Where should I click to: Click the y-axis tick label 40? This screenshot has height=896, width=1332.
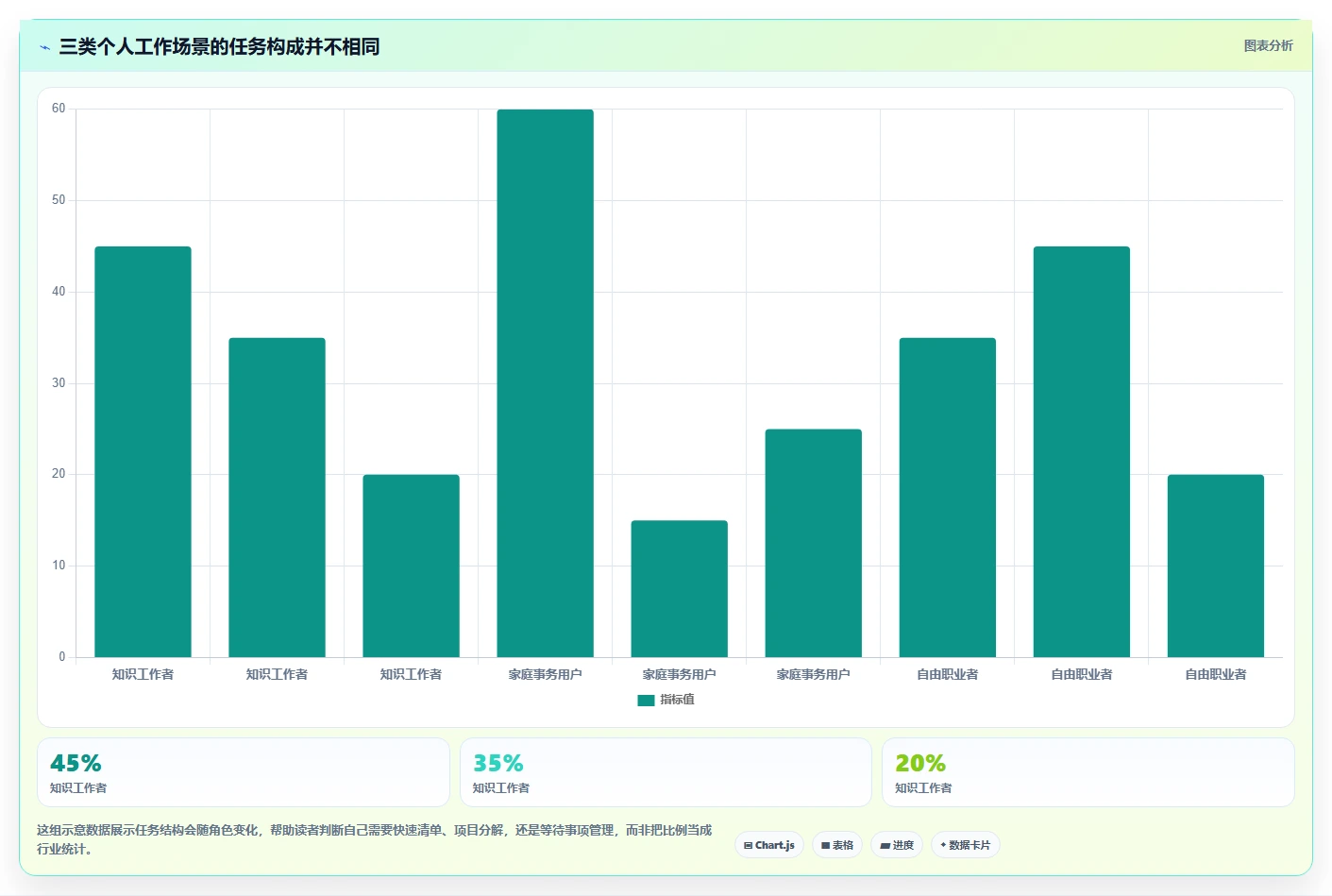tap(59, 292)
